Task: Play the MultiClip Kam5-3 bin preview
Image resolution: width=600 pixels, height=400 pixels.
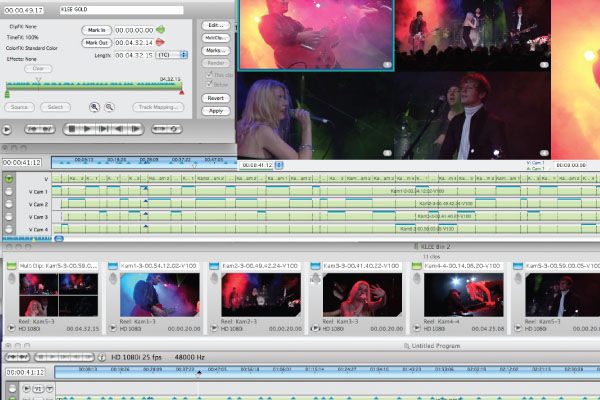Action: tap(11, 328)
